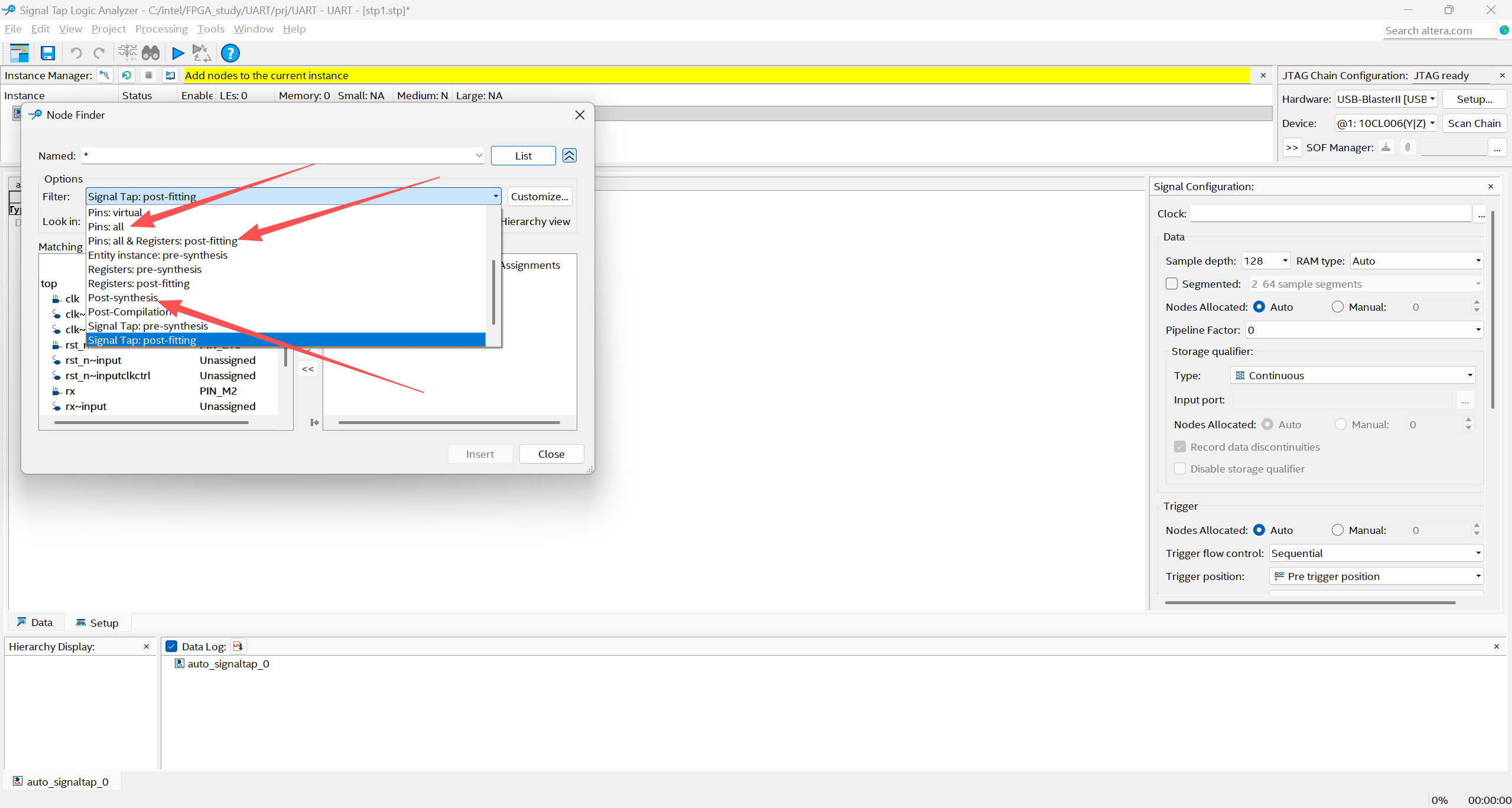This screenshot has width=1512, height=808.
Task: Click Run Analysis in Instance Manager
Action: pyautogui.click(x=105, y=75)
